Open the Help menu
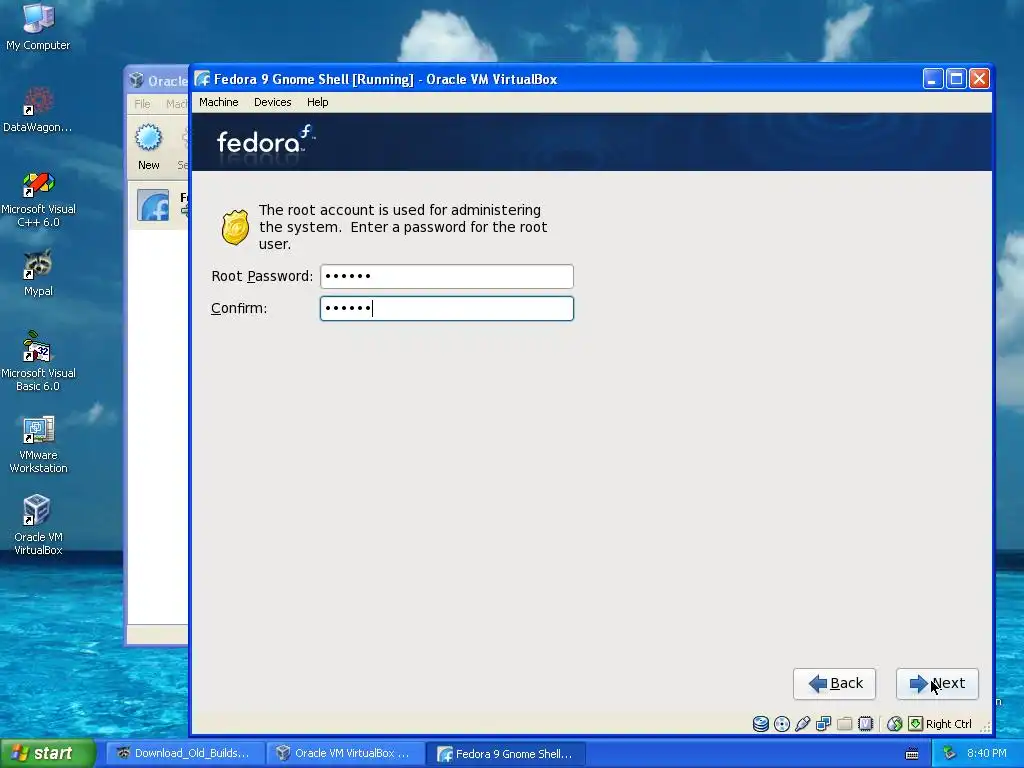 pos(317,102)
